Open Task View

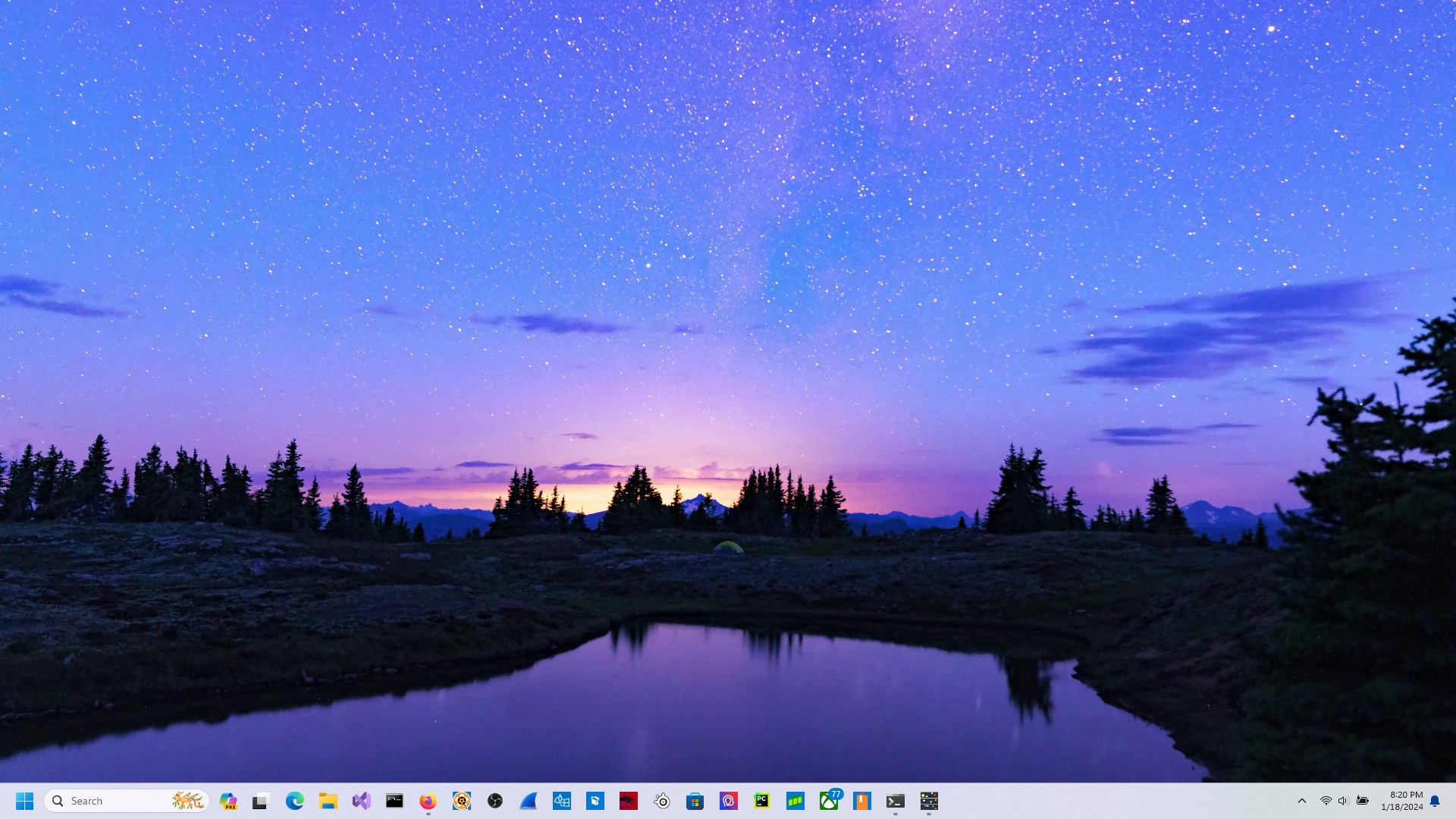(x=261, y=801)
